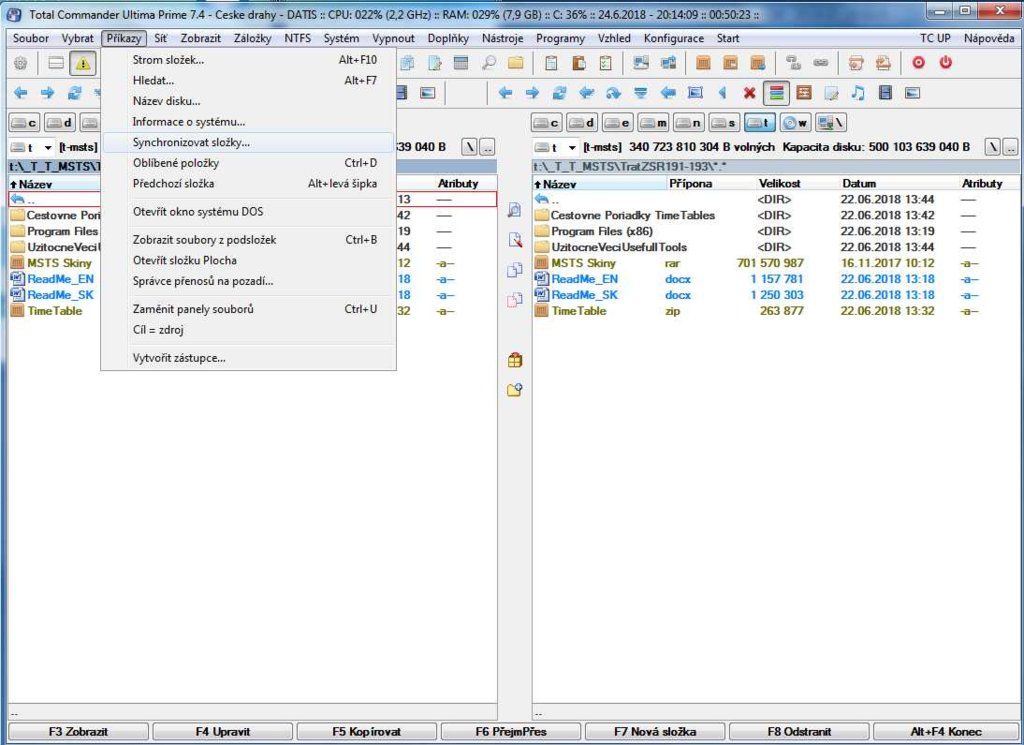Click the gift box icon between panels
1024x745 pixels.
coord(515,360)
